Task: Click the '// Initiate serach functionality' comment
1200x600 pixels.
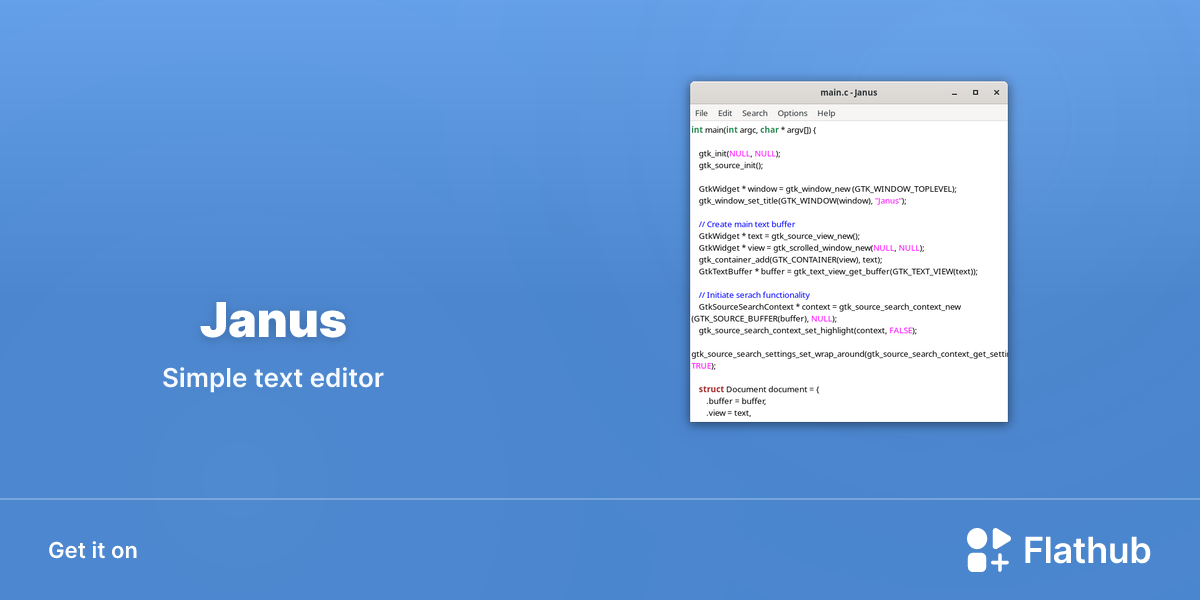Action: click(x=754, y=295)
